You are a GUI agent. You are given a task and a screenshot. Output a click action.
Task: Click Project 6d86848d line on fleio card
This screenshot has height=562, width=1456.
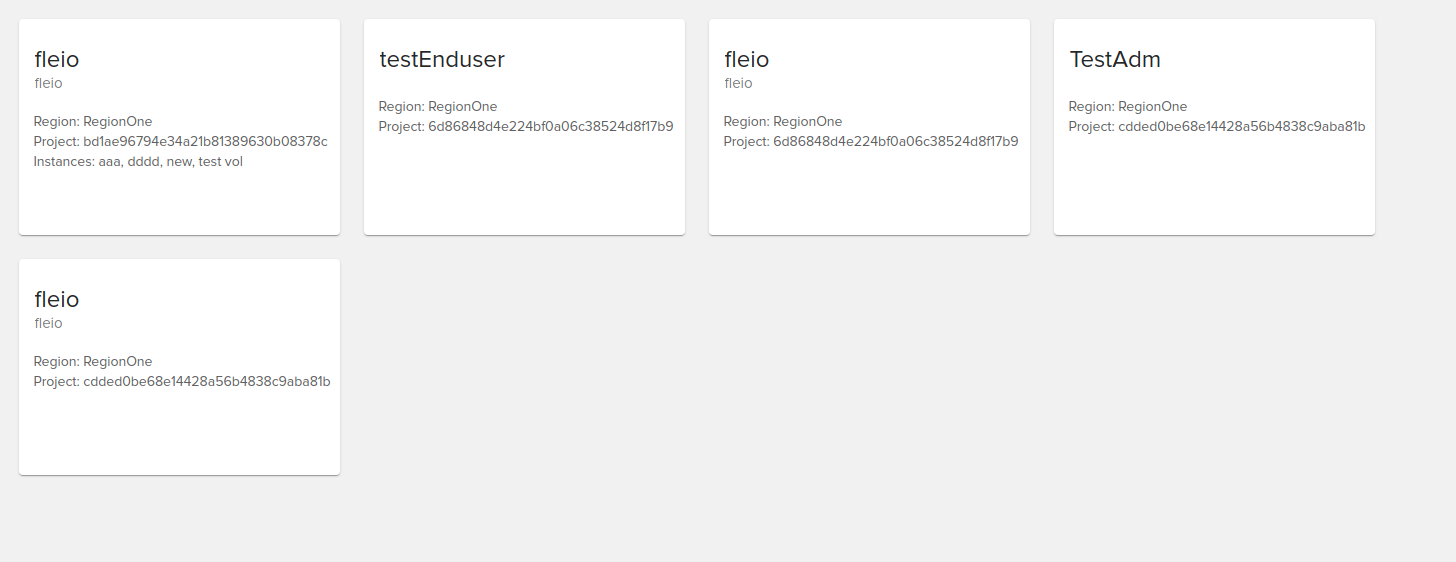(871, 141)
